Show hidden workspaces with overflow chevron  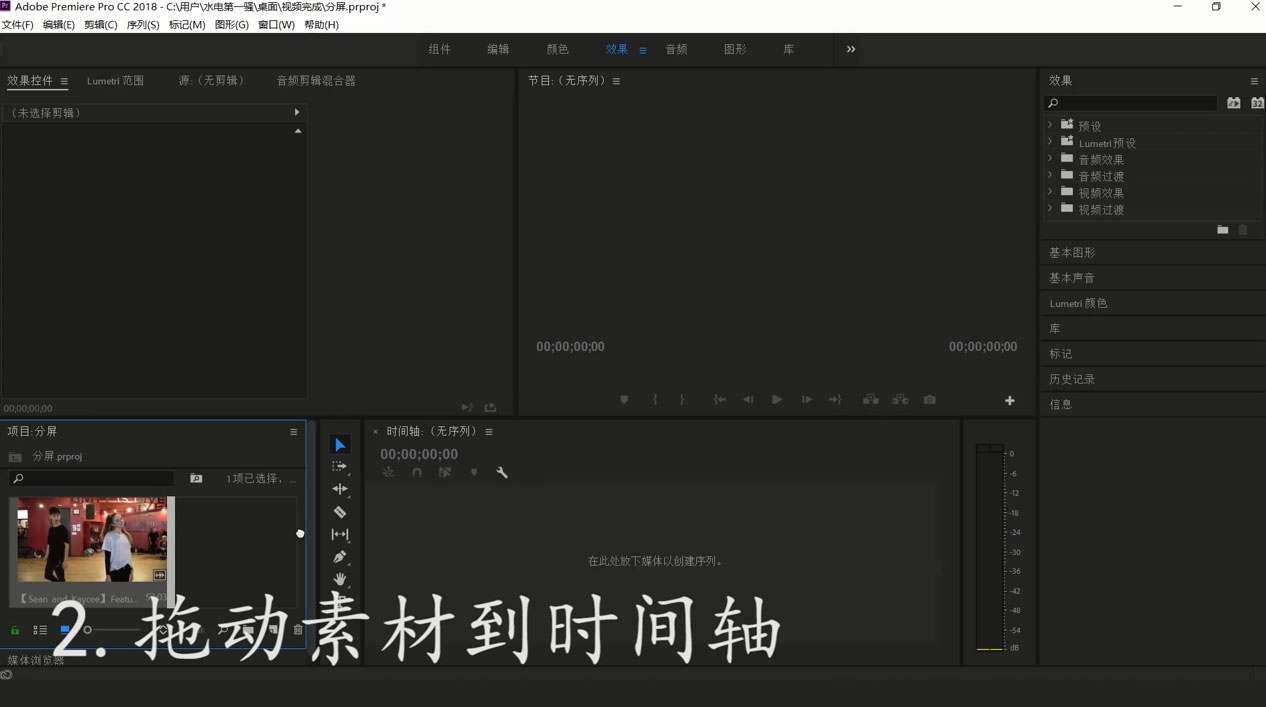pyautogui.click(x=851, y=49)
